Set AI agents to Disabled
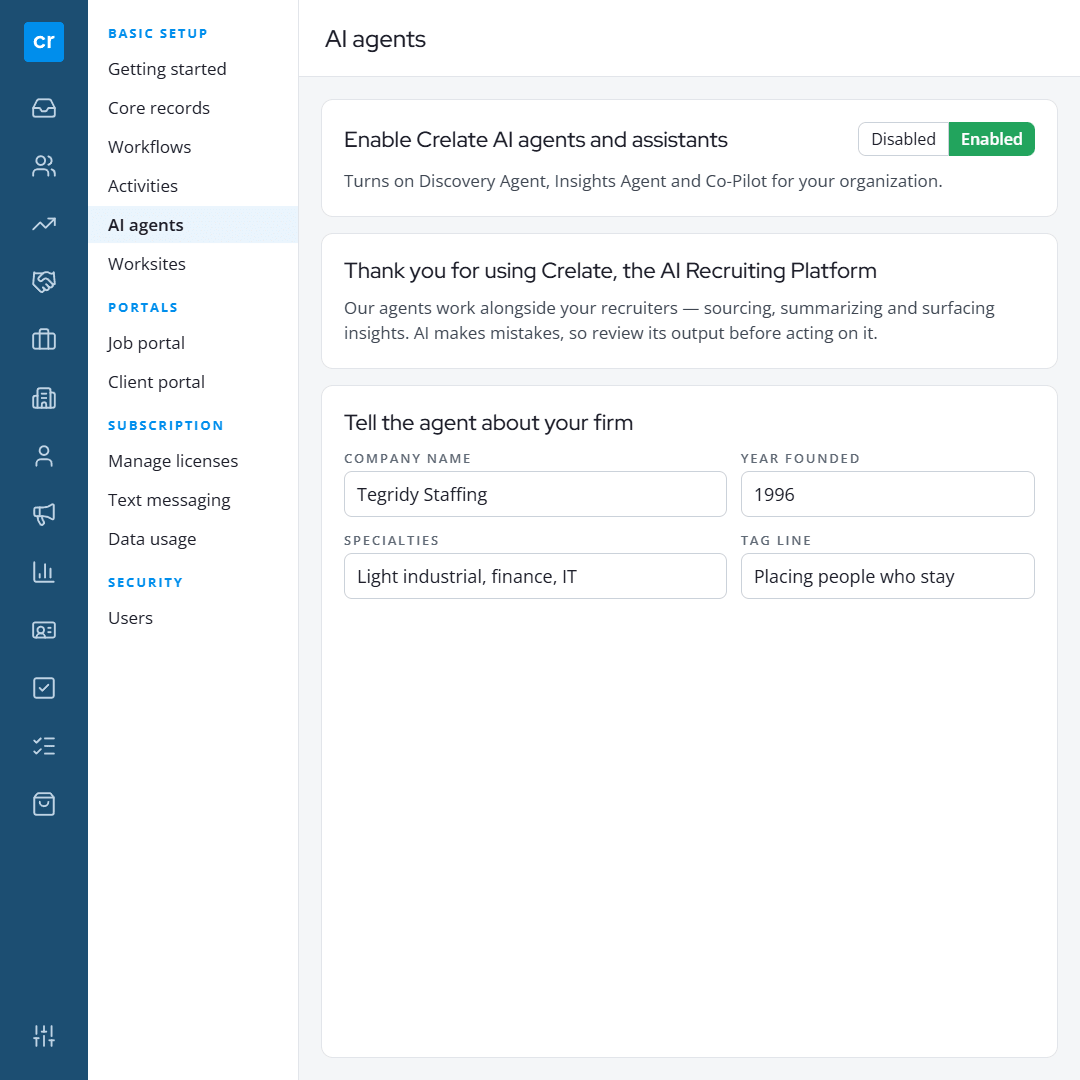Screen dimensions: 1080x1080 903,139
